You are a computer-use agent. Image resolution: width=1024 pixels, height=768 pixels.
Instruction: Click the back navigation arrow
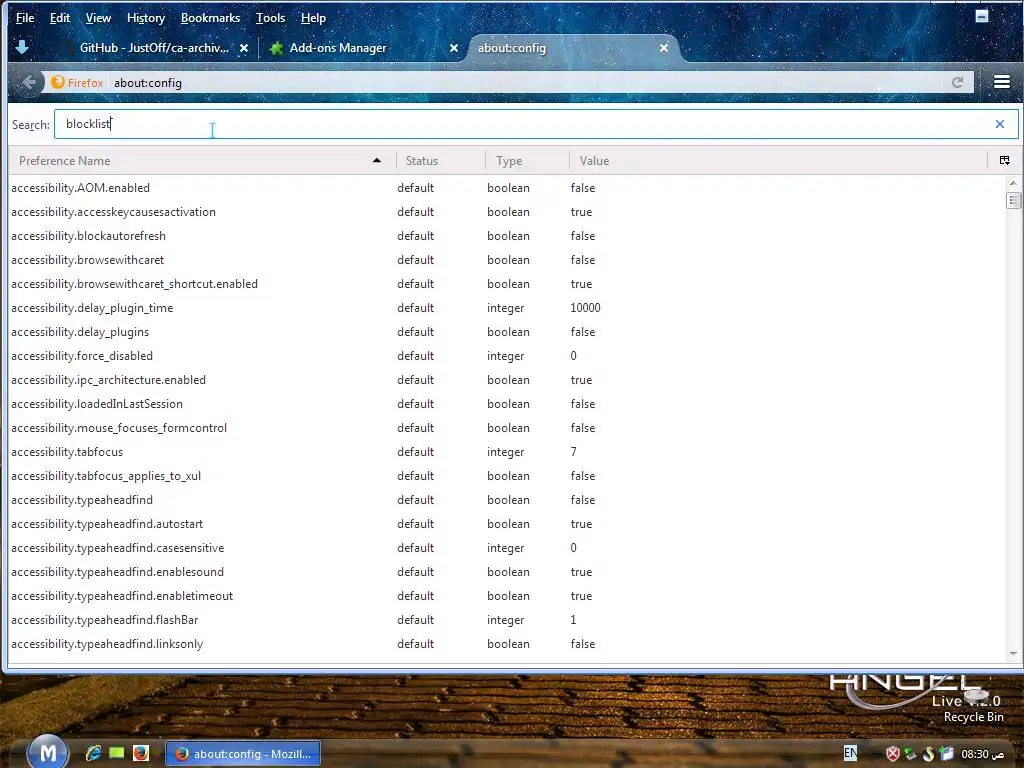click(x=29, y=82)
